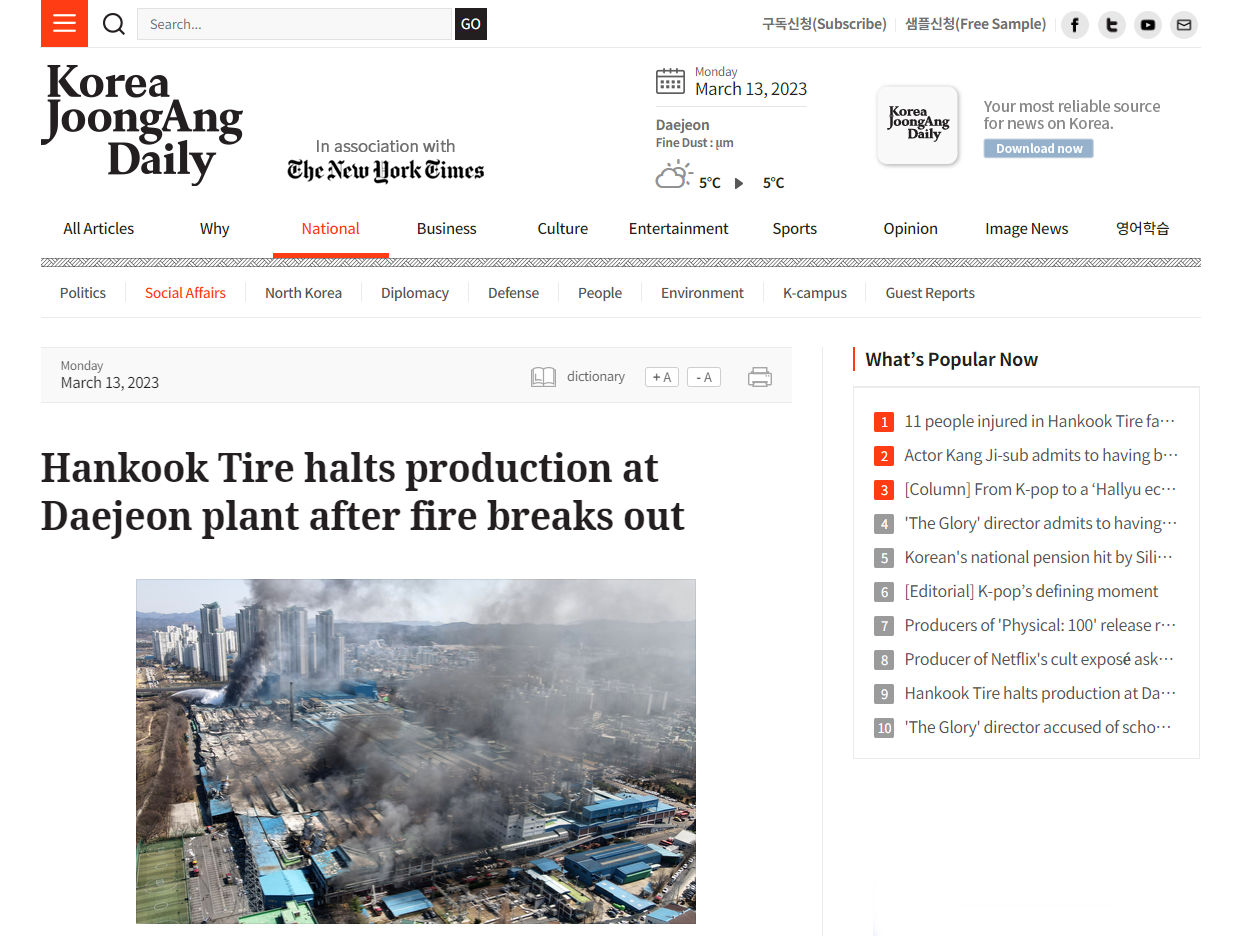Open Editorial K-pop's defining moment
This screenshot has height=936, width=1245.
(x=1031, y=591)
